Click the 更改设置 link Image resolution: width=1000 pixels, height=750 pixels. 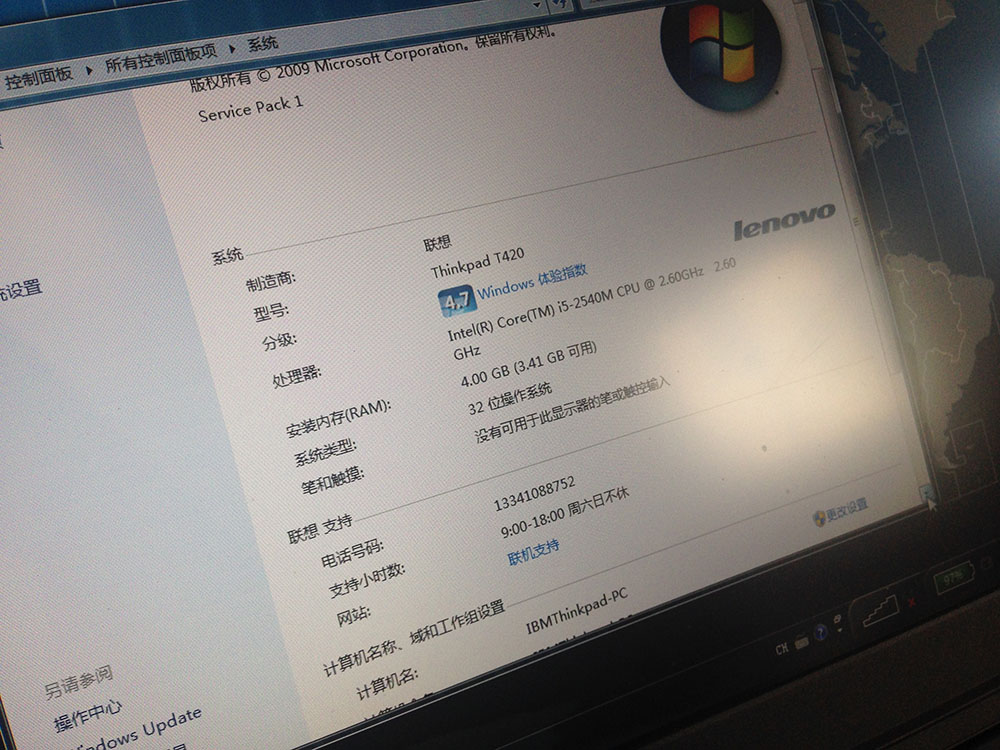pos(846,508)
